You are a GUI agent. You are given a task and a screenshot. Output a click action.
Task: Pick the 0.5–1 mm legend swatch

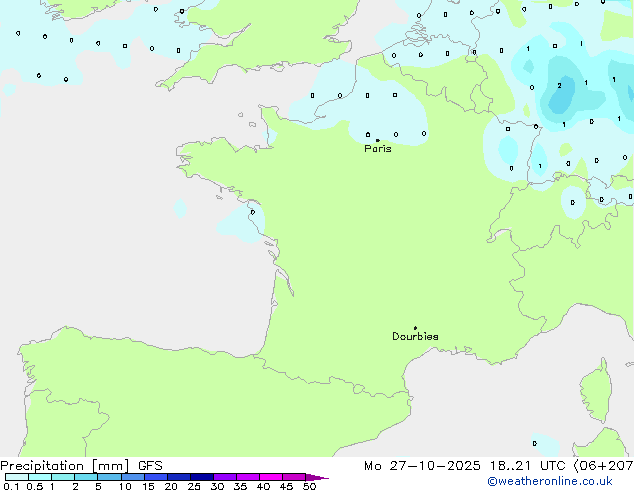coord(40,477)
